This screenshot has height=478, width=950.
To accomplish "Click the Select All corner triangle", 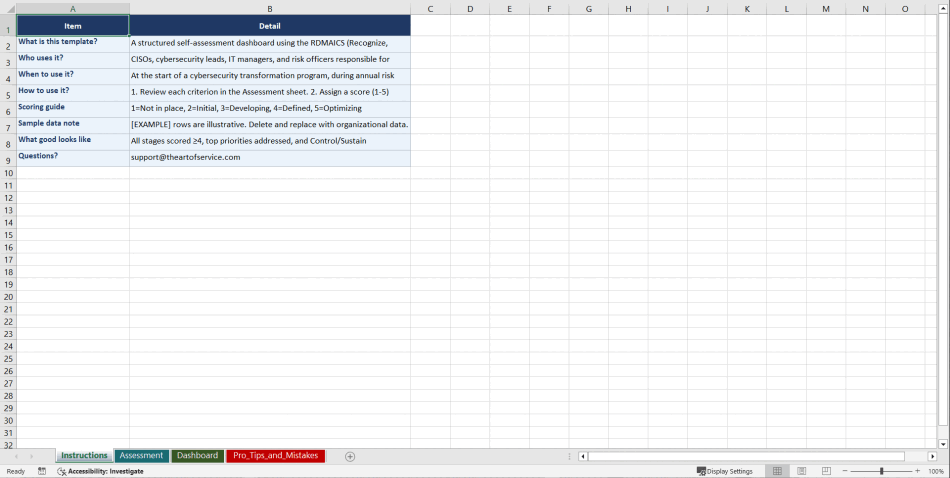I will (8, 9).
